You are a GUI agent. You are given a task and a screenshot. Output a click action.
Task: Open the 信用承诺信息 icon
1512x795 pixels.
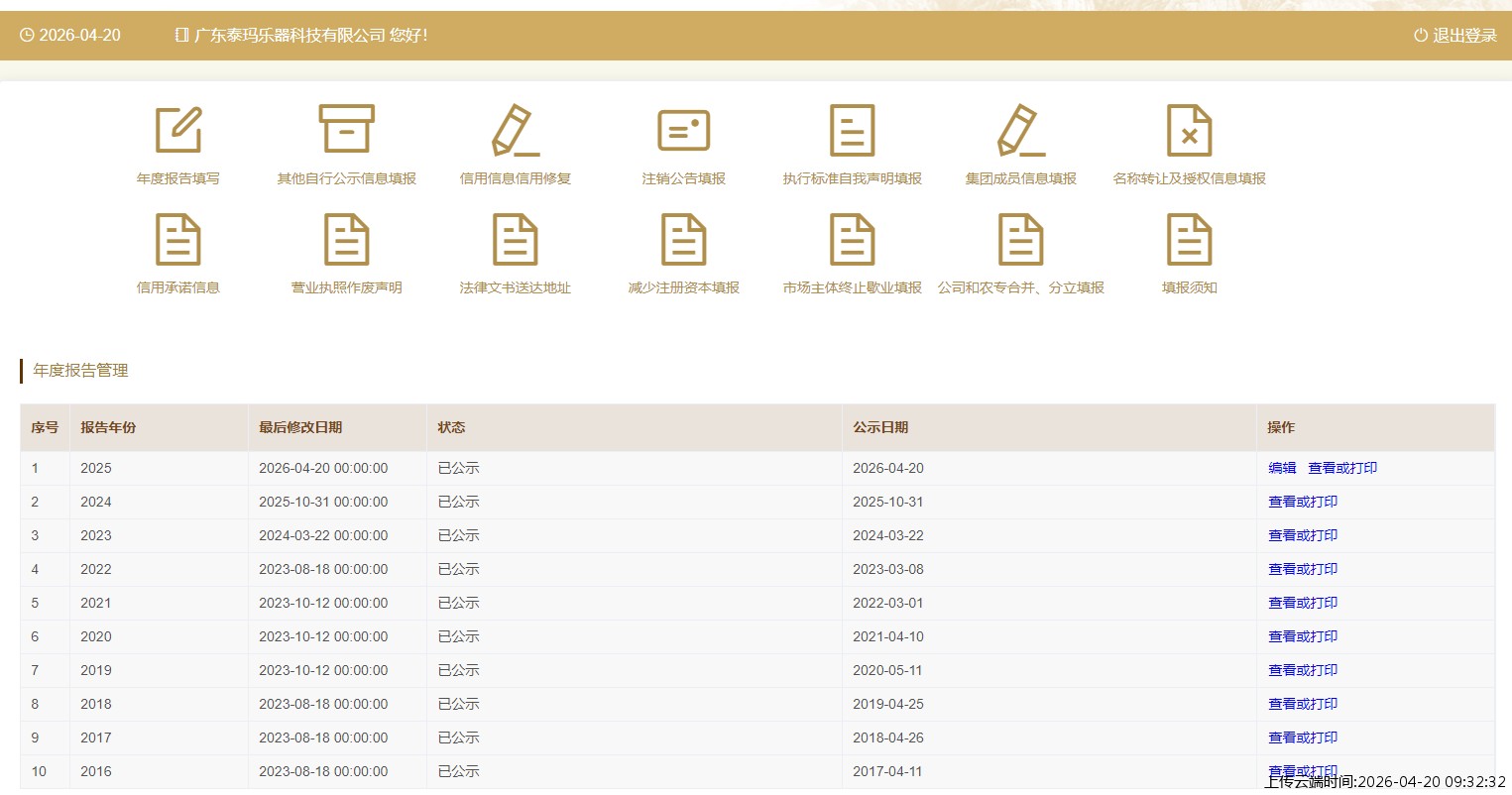[x=178, y=240]
